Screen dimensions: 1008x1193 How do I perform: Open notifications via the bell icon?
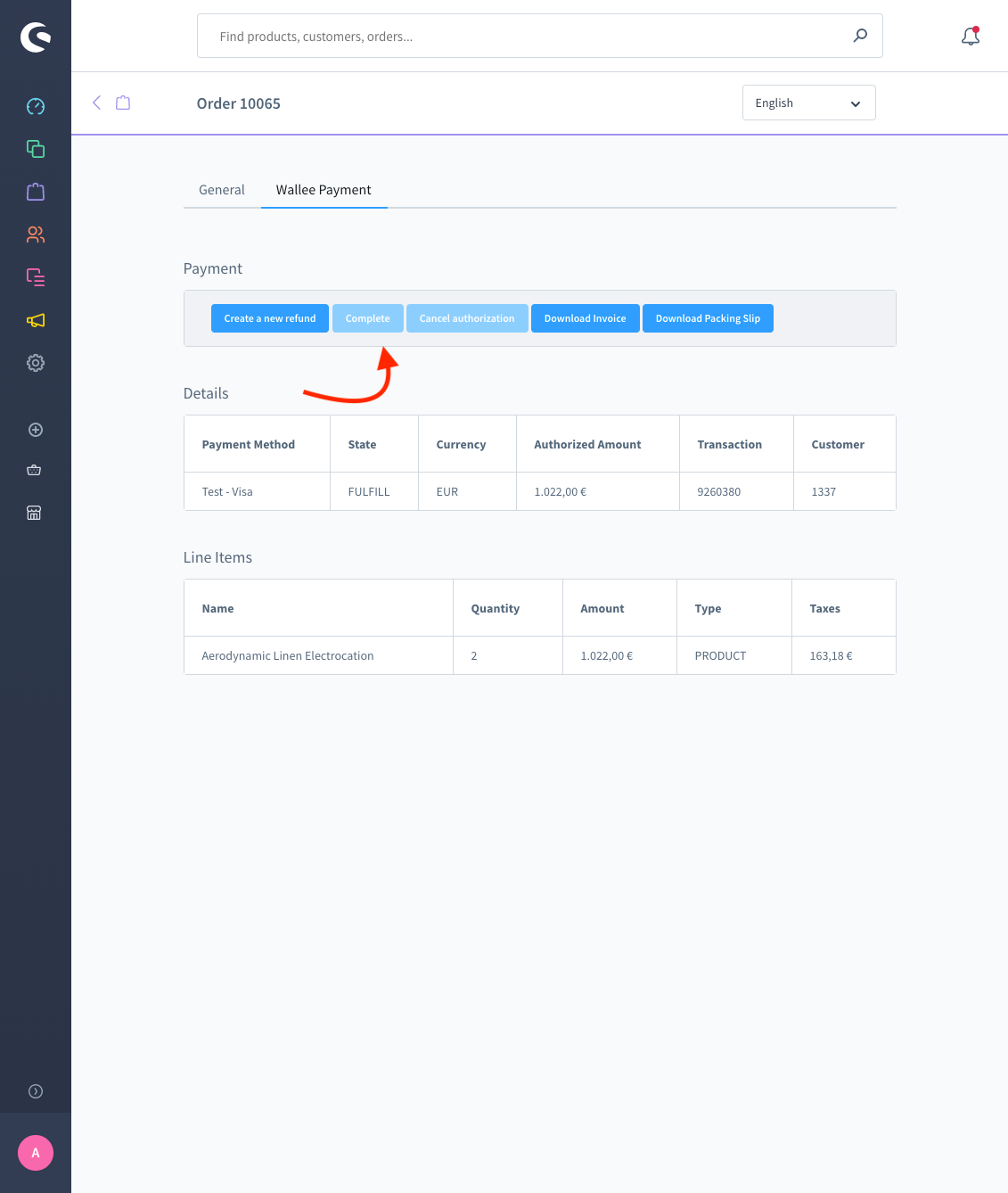tap(970, 37)
